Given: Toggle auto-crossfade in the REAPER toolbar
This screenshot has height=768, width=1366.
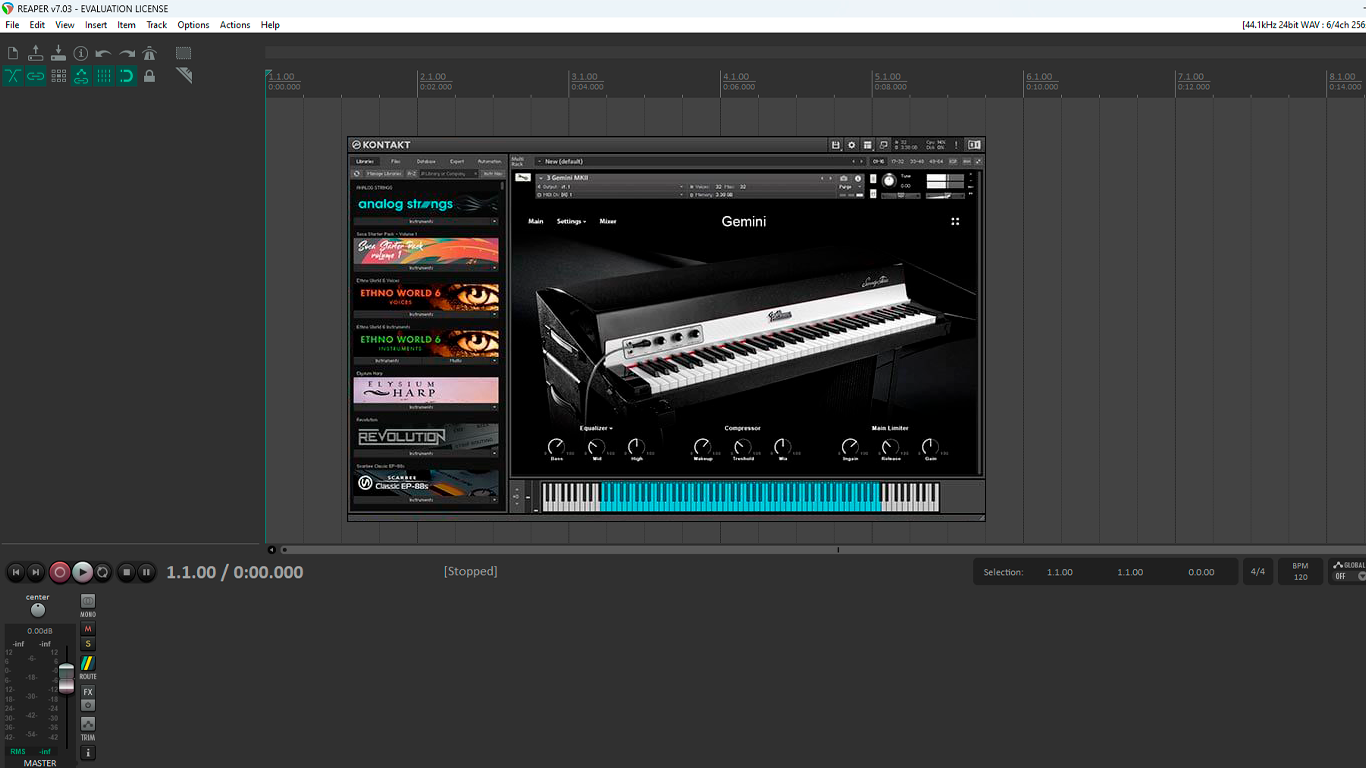Looking at the screenshot, I should point(13,76).
